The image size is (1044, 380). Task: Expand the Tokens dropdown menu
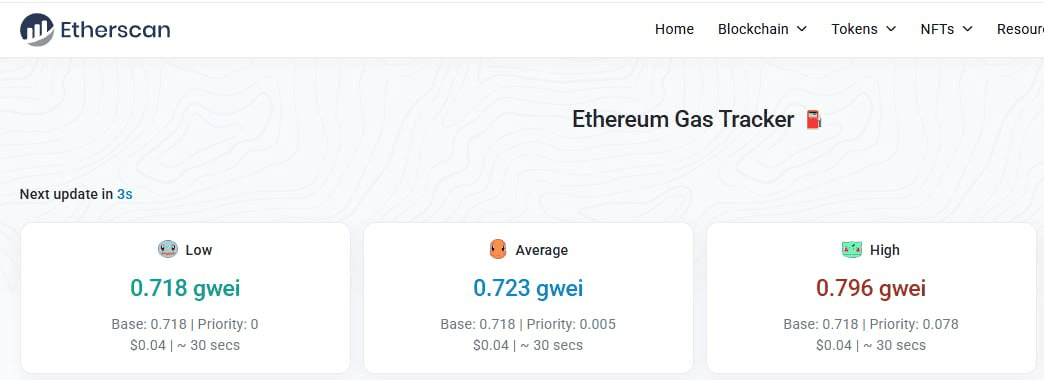pyautogui.click(x=864, y=29)
